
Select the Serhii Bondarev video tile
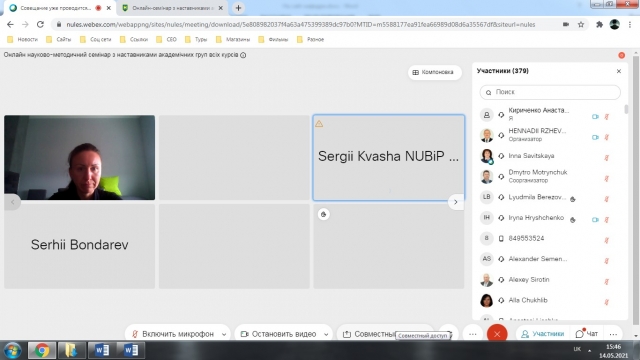click(x=80, y=247)
